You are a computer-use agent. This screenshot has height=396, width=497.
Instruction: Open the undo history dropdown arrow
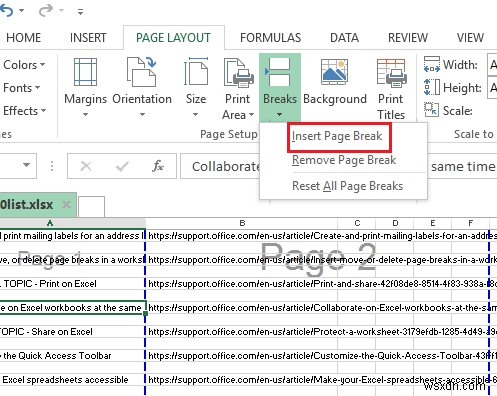pyautogui.click(x=22, y=11)
